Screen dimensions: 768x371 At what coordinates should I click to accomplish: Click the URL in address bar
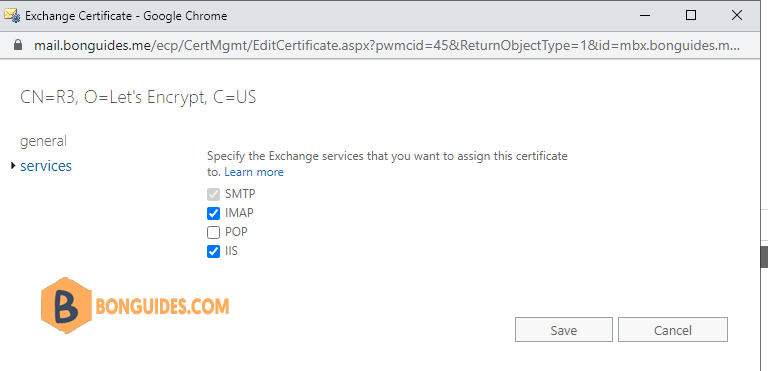click(386, 46)
